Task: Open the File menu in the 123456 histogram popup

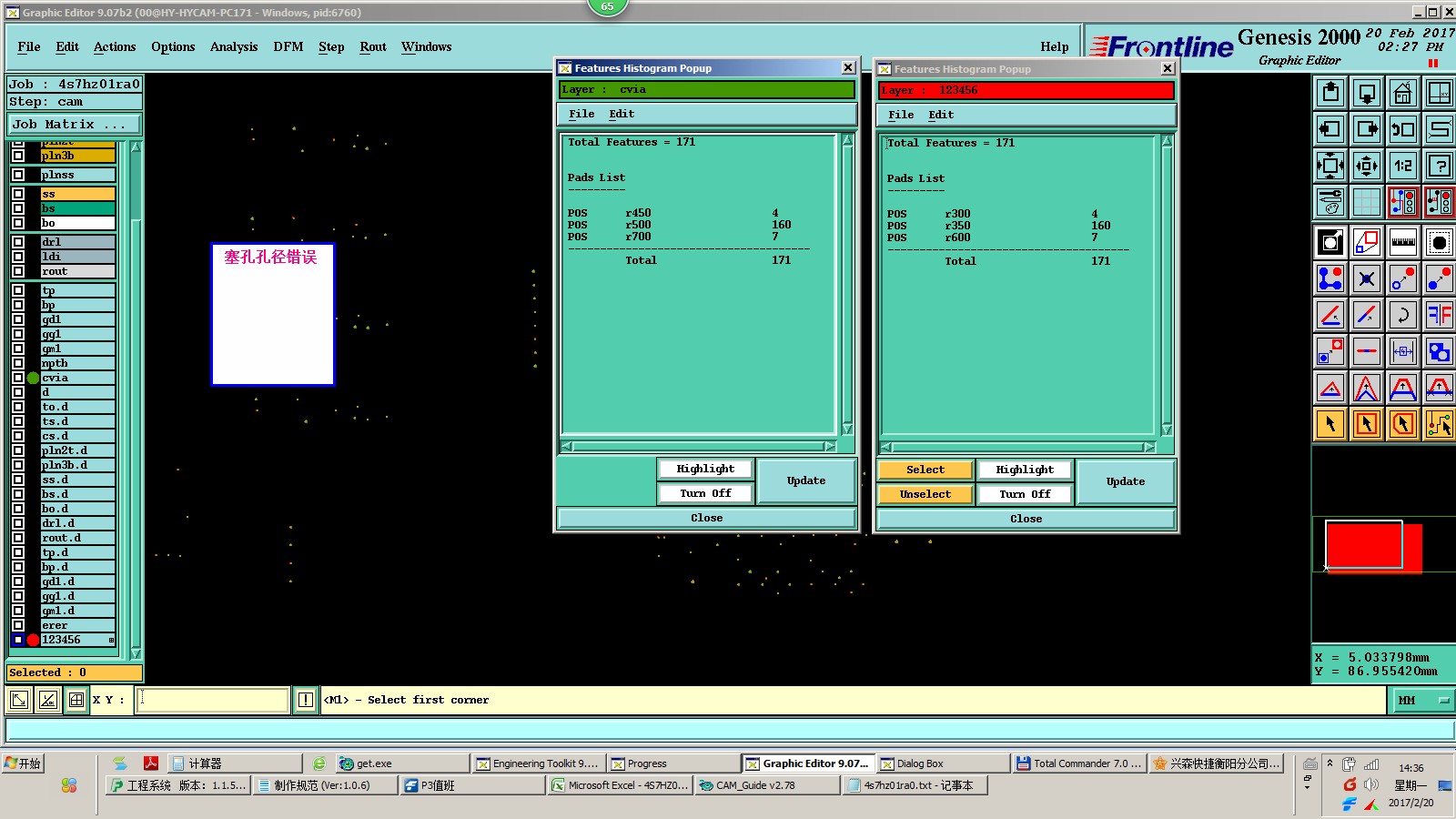Action: (901, 115)
